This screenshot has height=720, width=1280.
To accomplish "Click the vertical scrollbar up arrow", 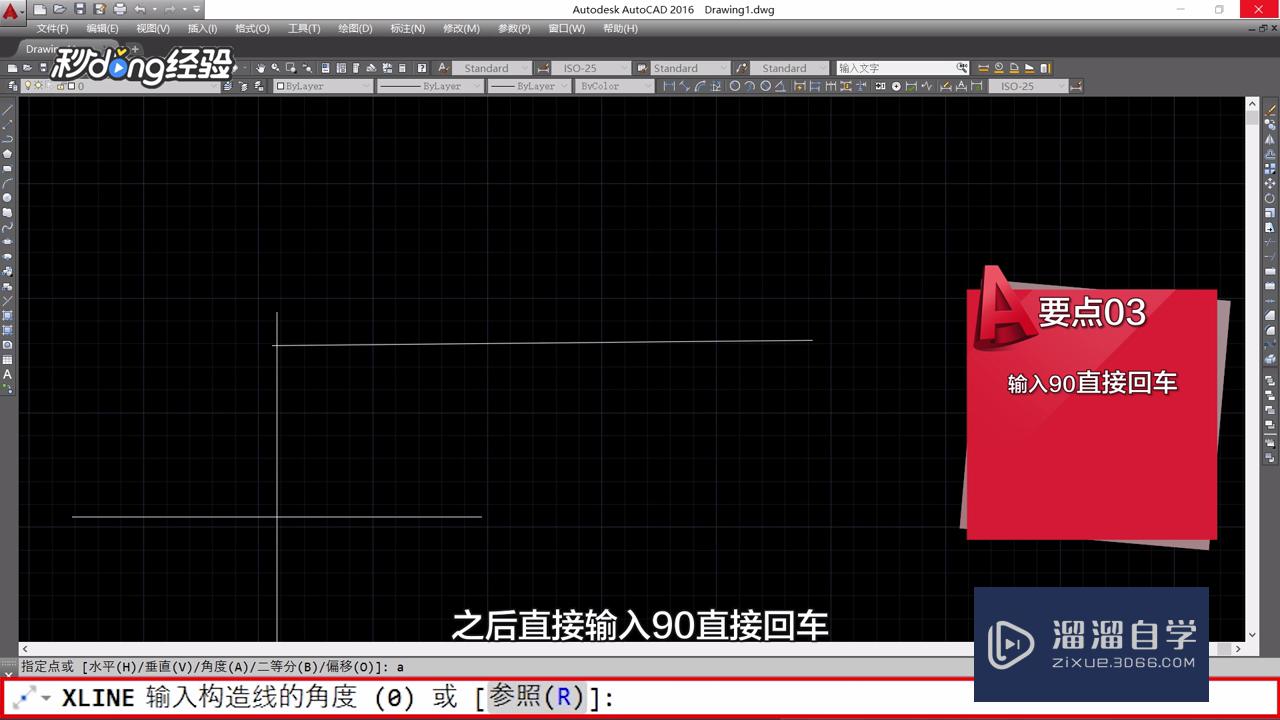I will click(1252, 103).
